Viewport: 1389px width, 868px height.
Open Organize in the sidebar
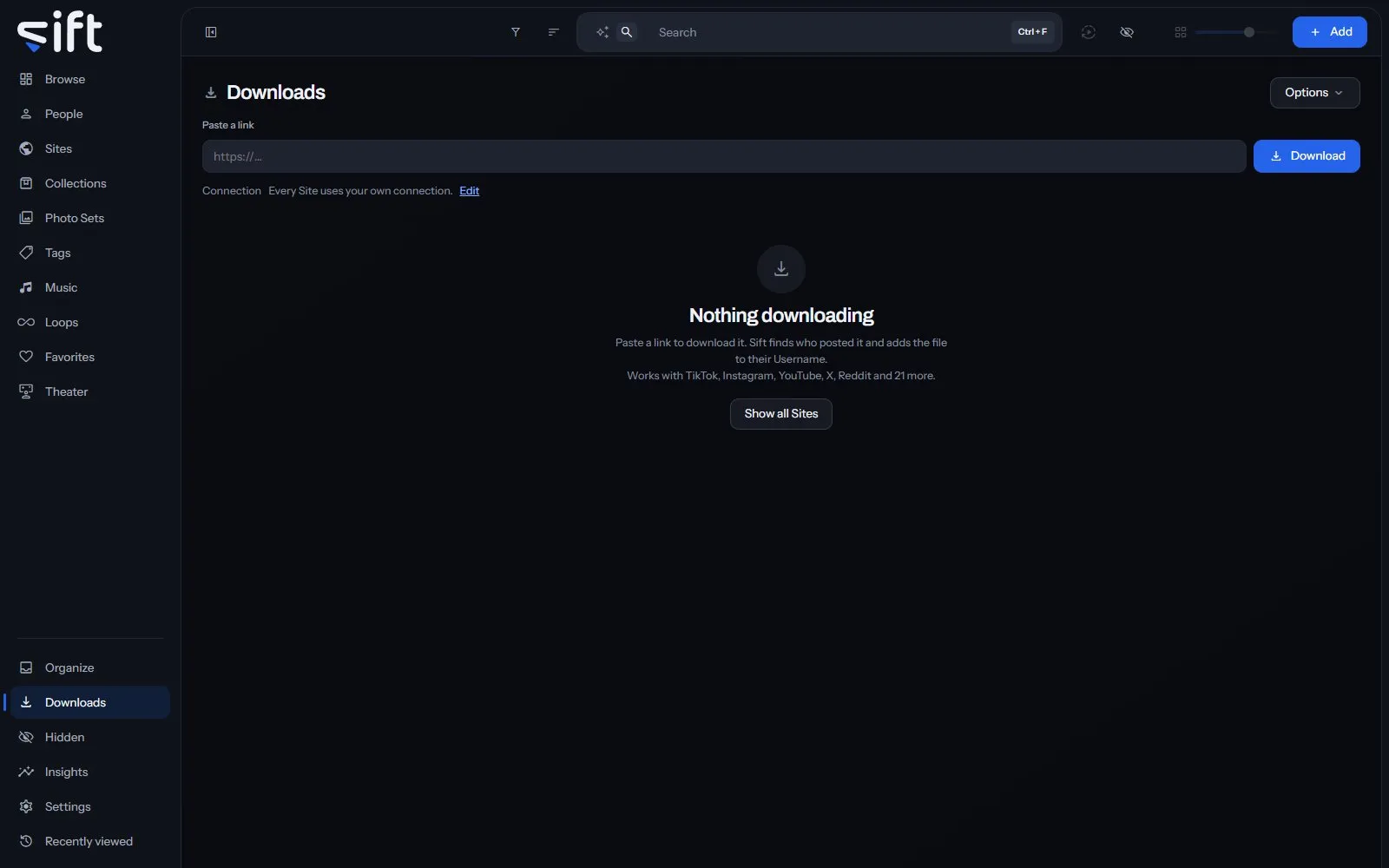pyautogui.click(x=90, y=667)
